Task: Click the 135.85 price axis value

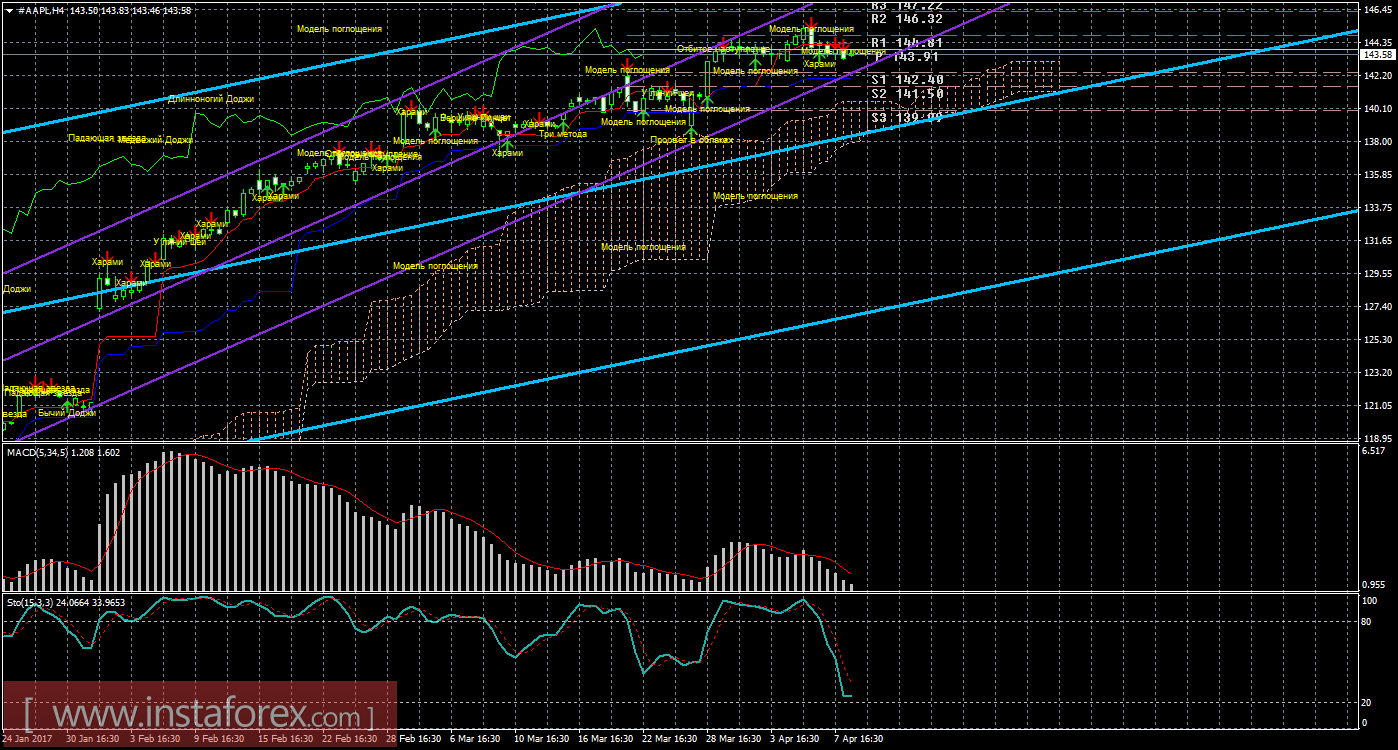Action: tap(1378, 174)
